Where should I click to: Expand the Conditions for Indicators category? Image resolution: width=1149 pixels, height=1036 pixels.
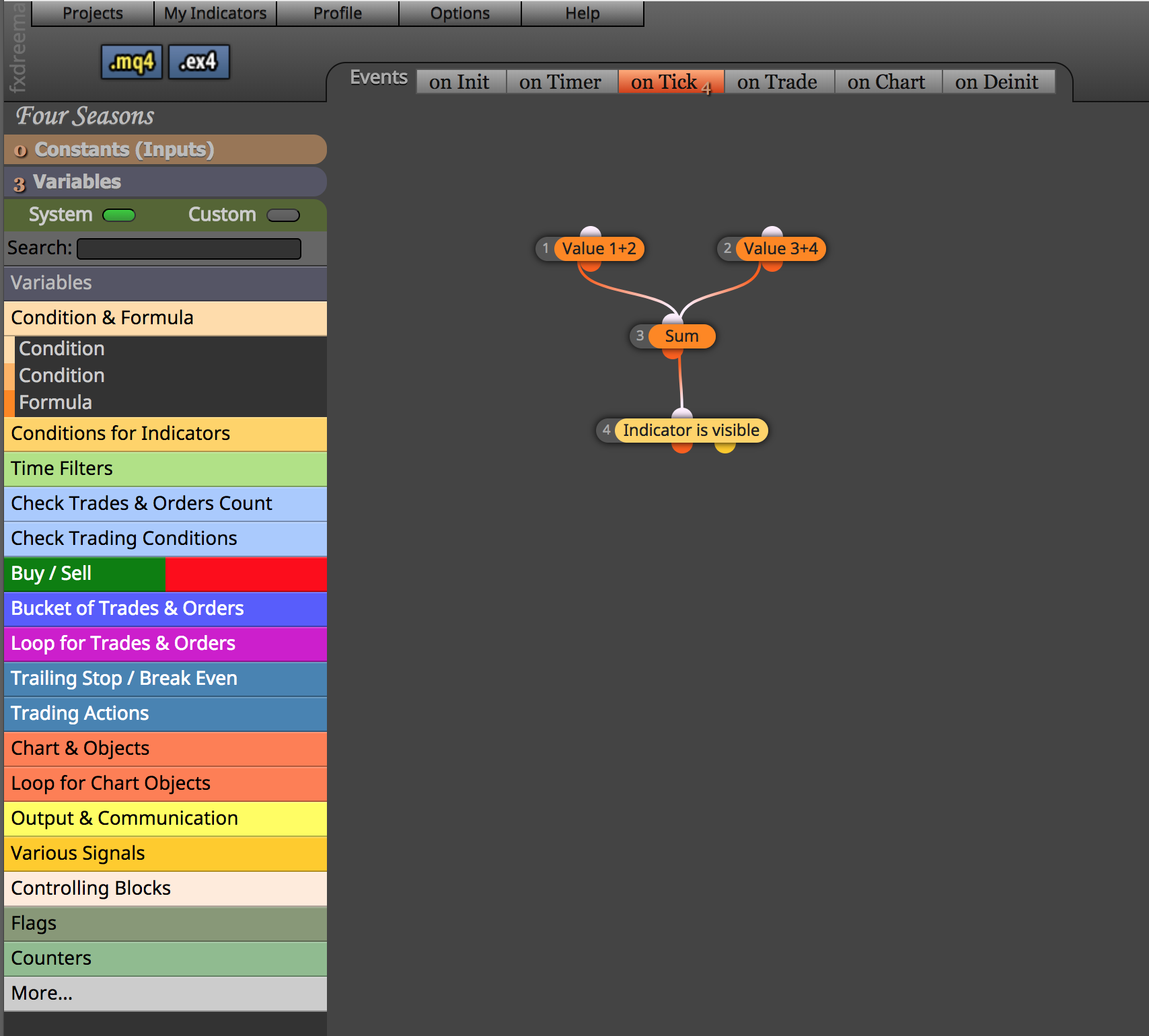(x=165, y=434)
